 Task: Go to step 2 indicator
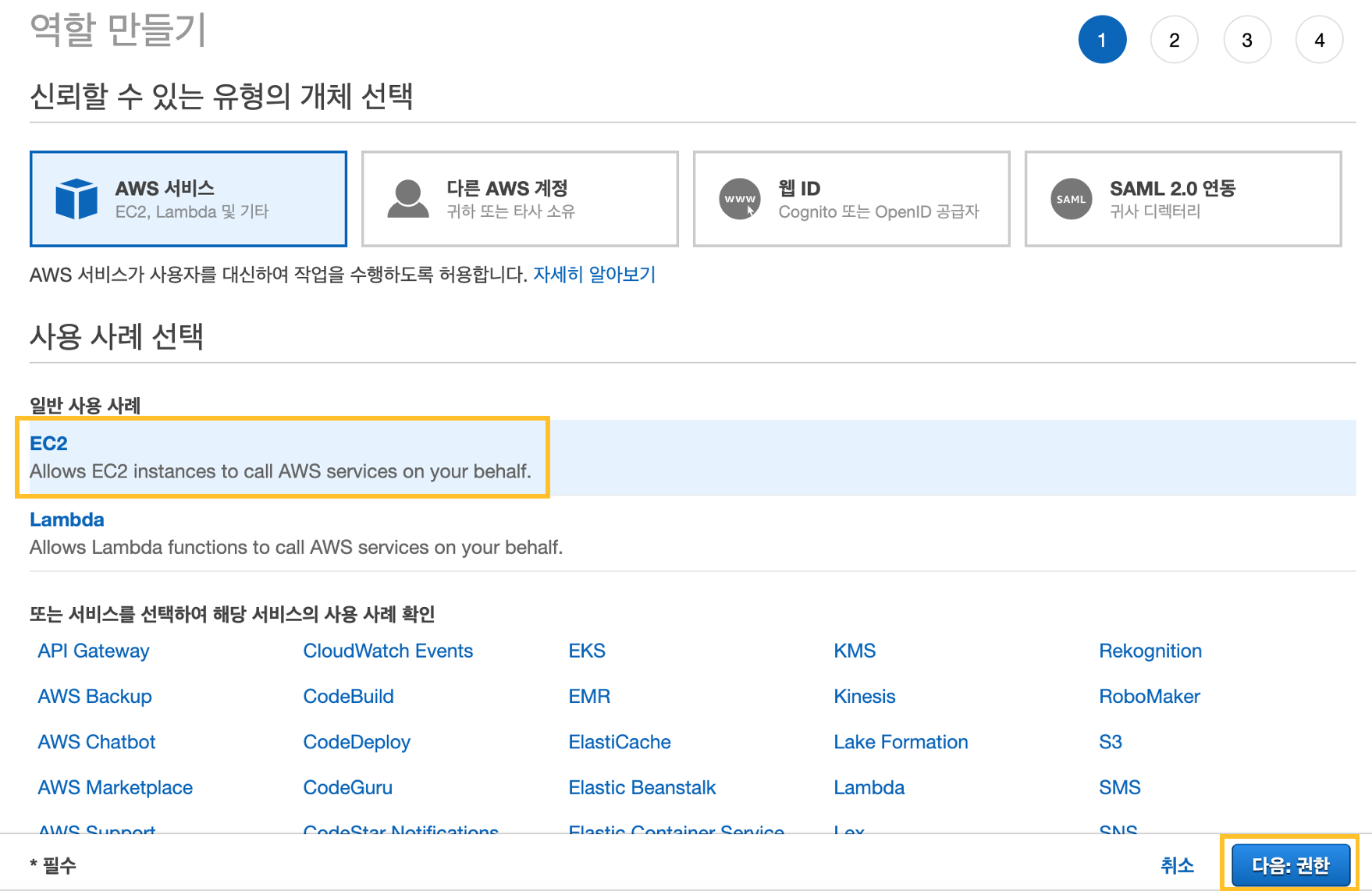click(x=1174, y=40)
